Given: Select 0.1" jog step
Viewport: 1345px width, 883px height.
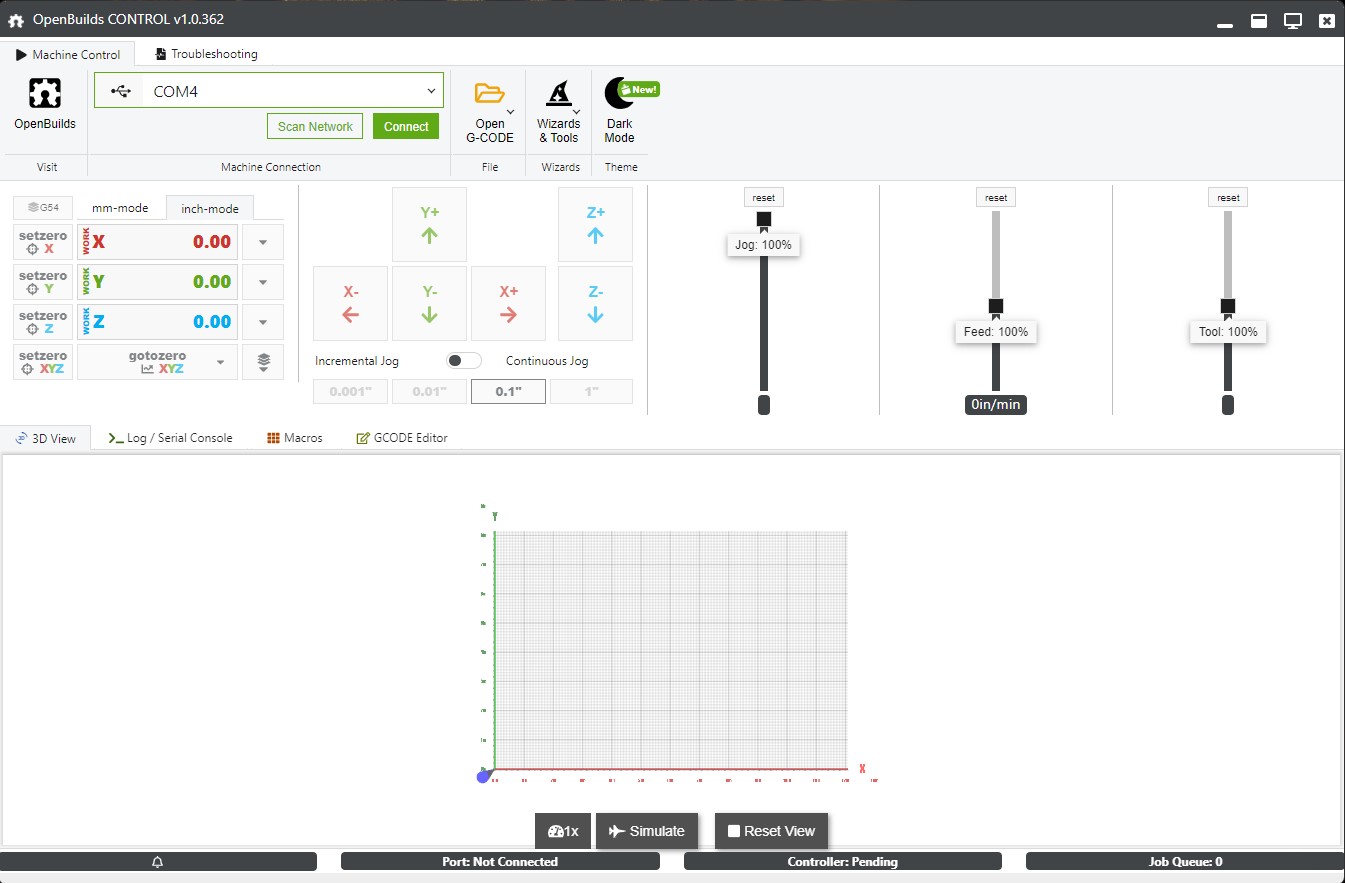Looking at the screenshot, I should tap(508, 391).
